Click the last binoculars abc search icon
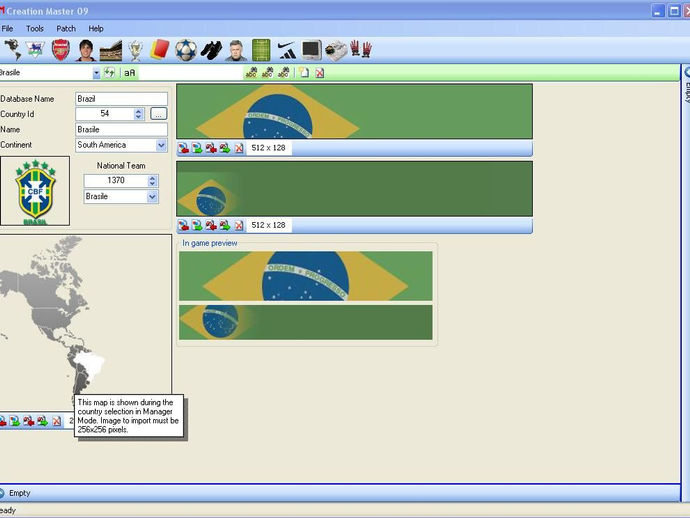This screenshot has height=518, width=690. click(x=283, y=73)
